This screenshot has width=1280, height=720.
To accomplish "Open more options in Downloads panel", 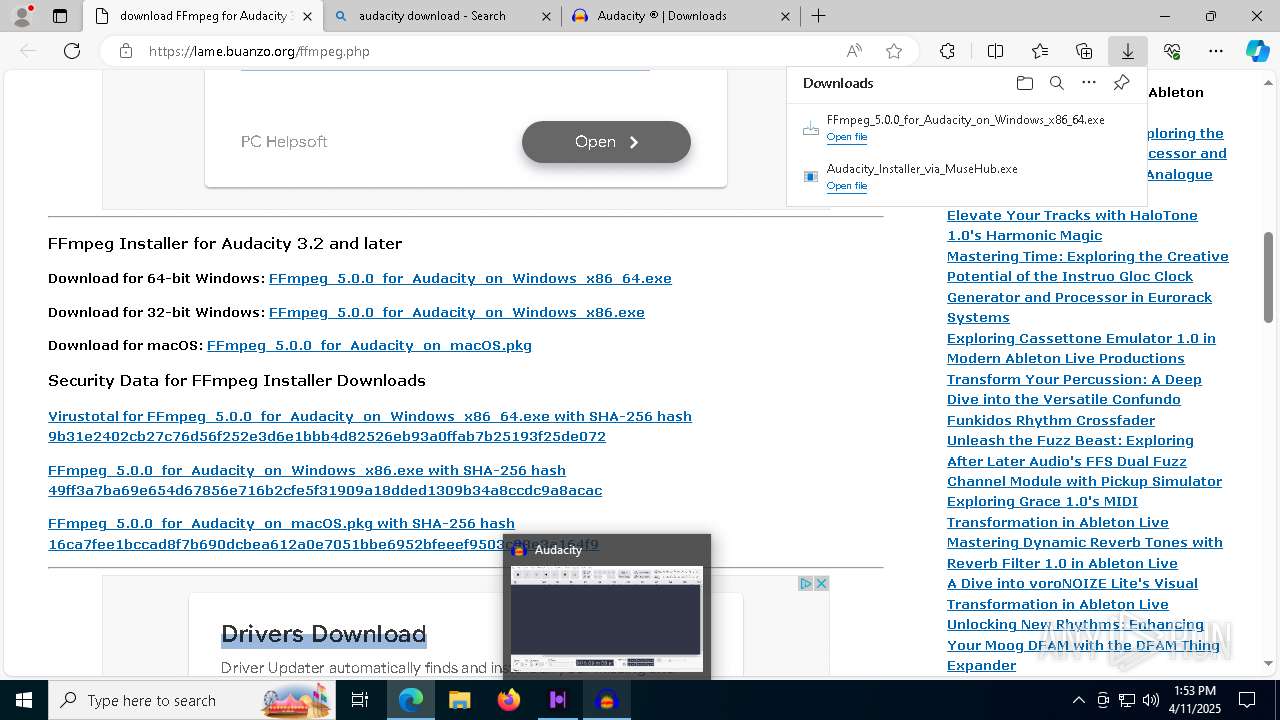I will pos(1089,83).
